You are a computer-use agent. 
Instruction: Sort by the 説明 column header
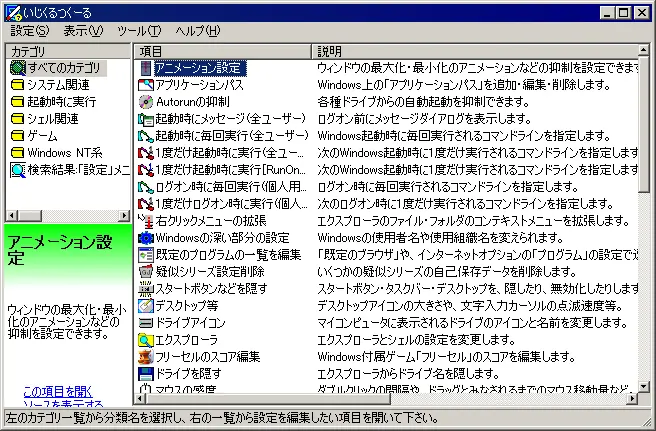point(475,51)
